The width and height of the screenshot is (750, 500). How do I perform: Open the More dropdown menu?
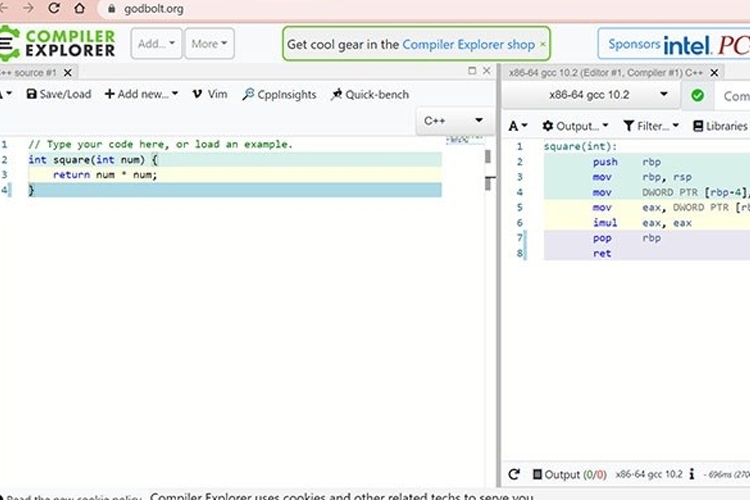click(210, 44)
